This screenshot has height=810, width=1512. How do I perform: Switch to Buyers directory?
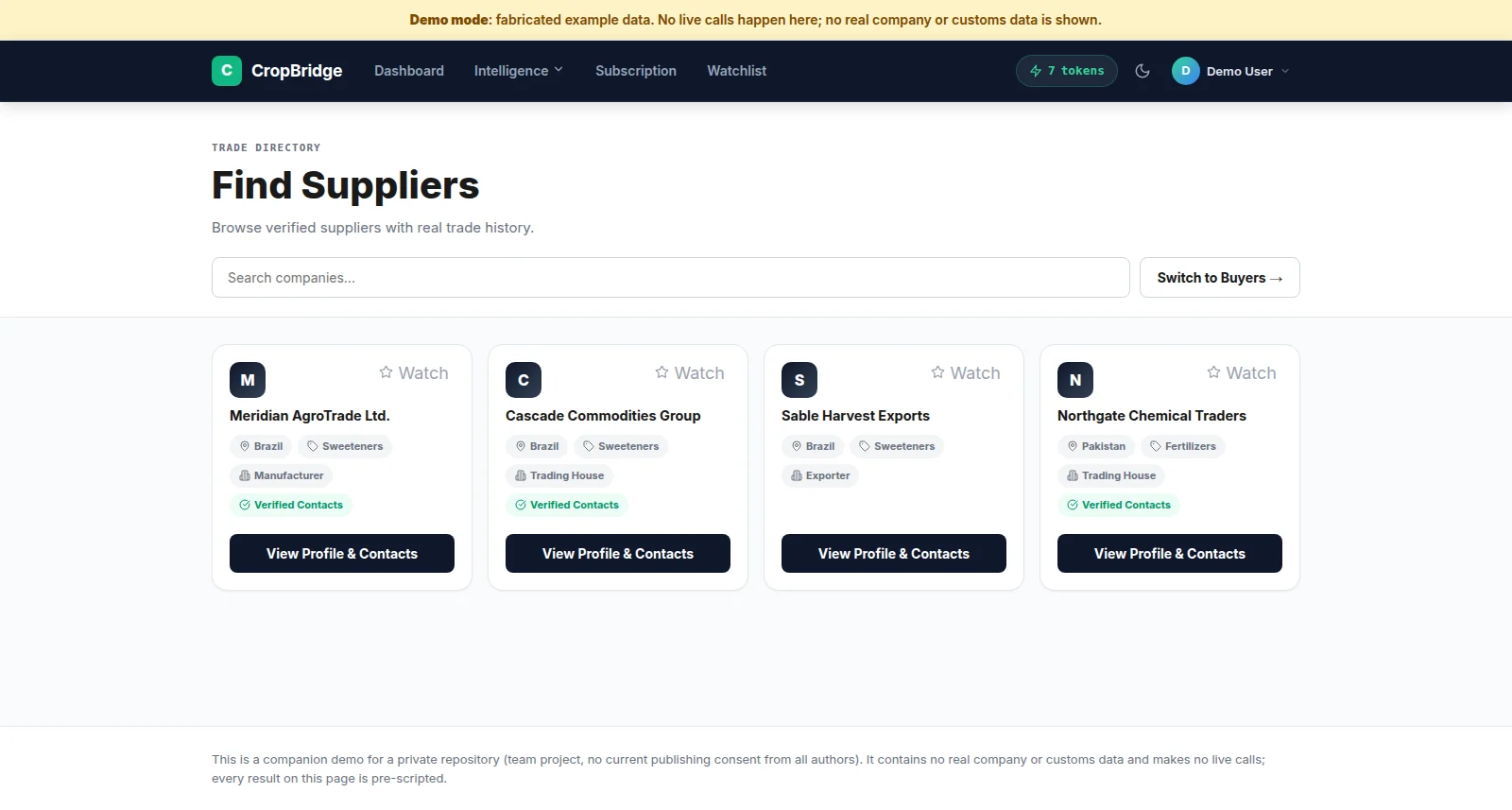(x=1220, y=278)
